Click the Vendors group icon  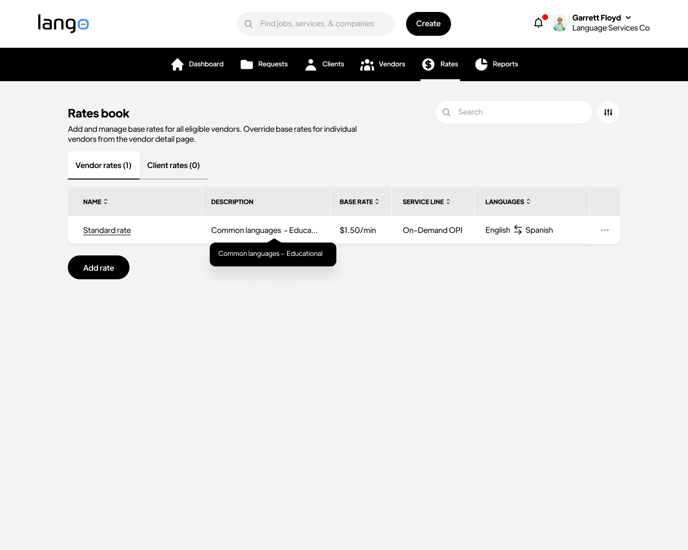coord(367,64)
